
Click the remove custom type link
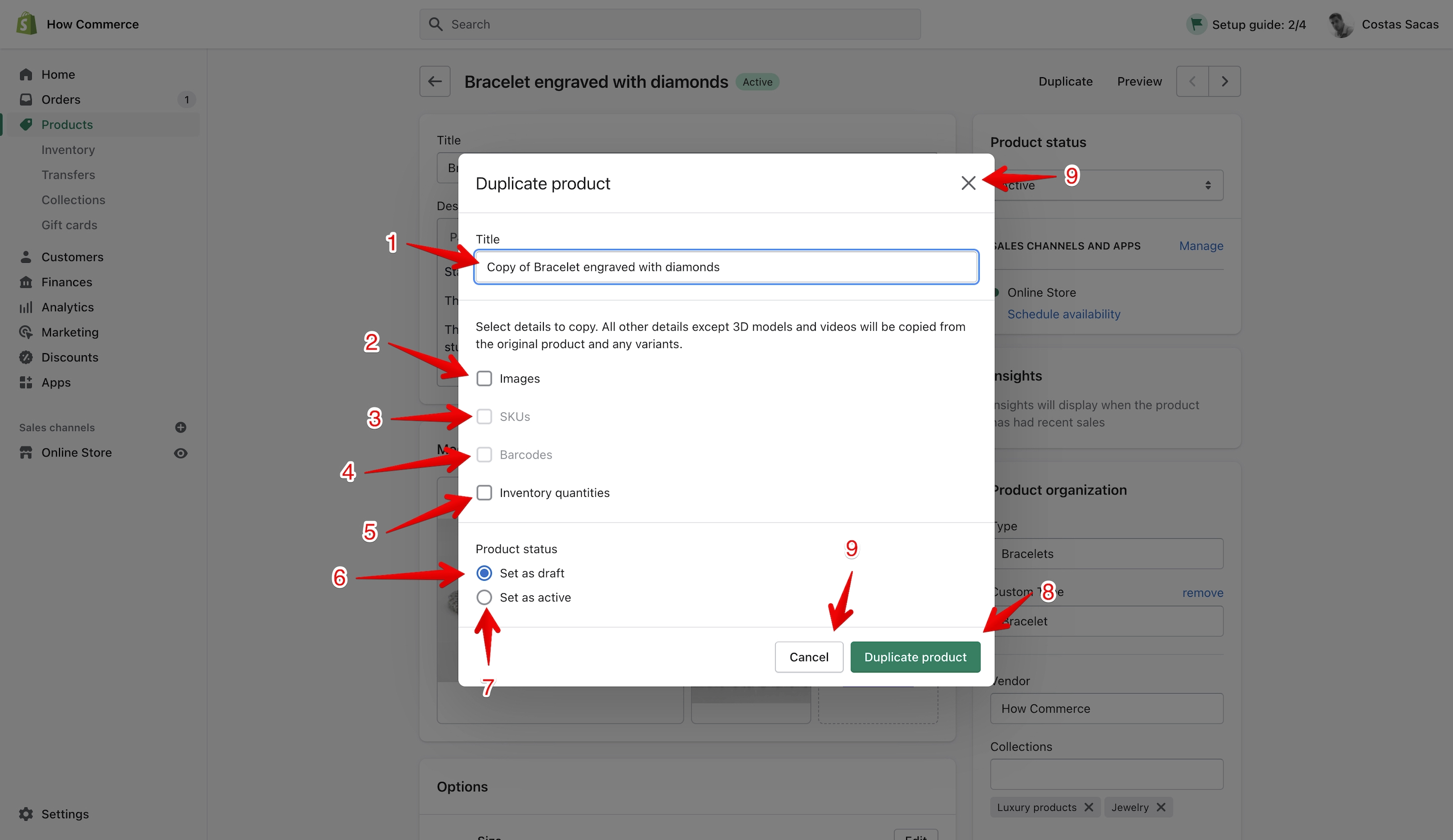[x=1203, y=593]
